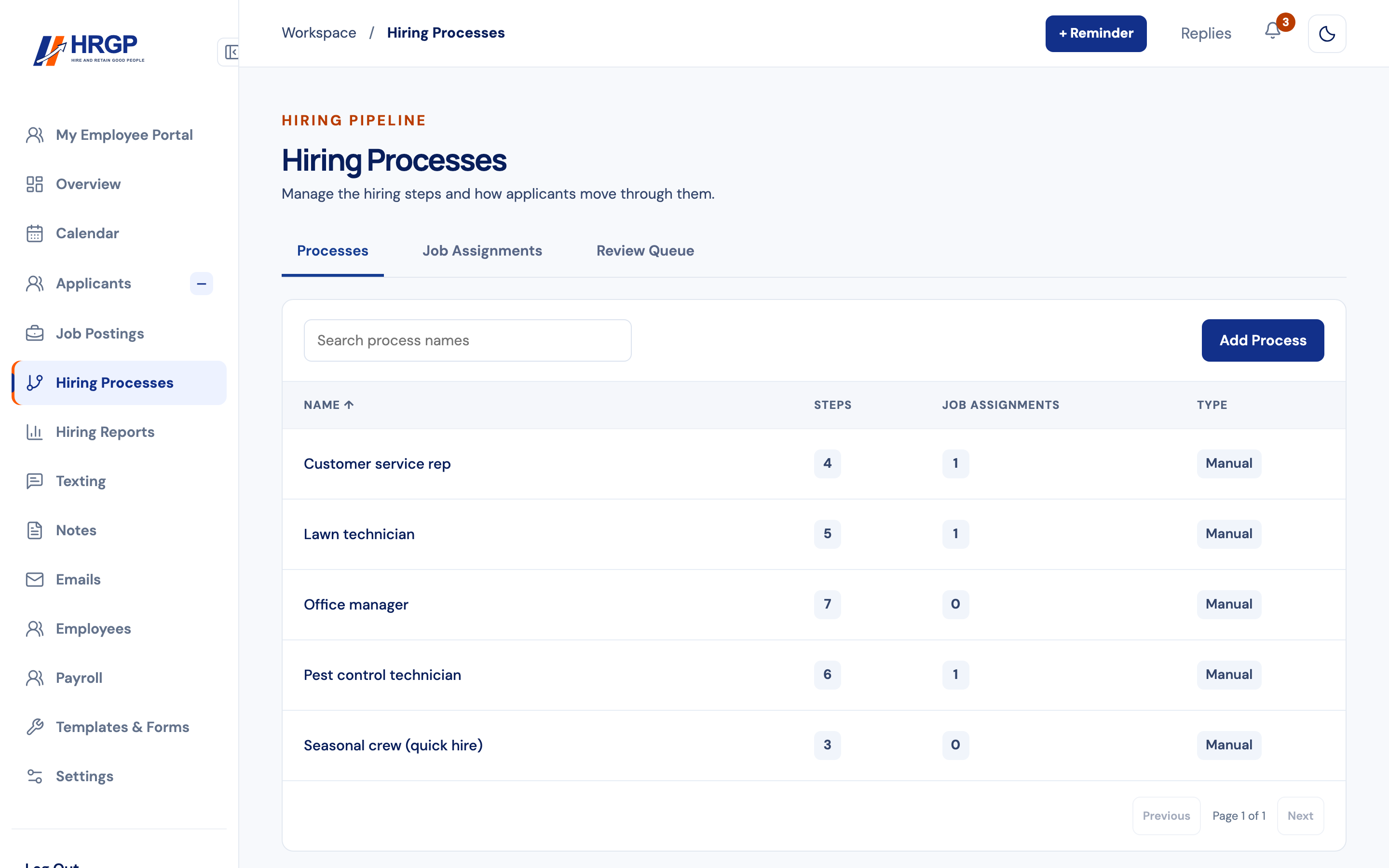Click the Previous pagination button

point(1166,816)
